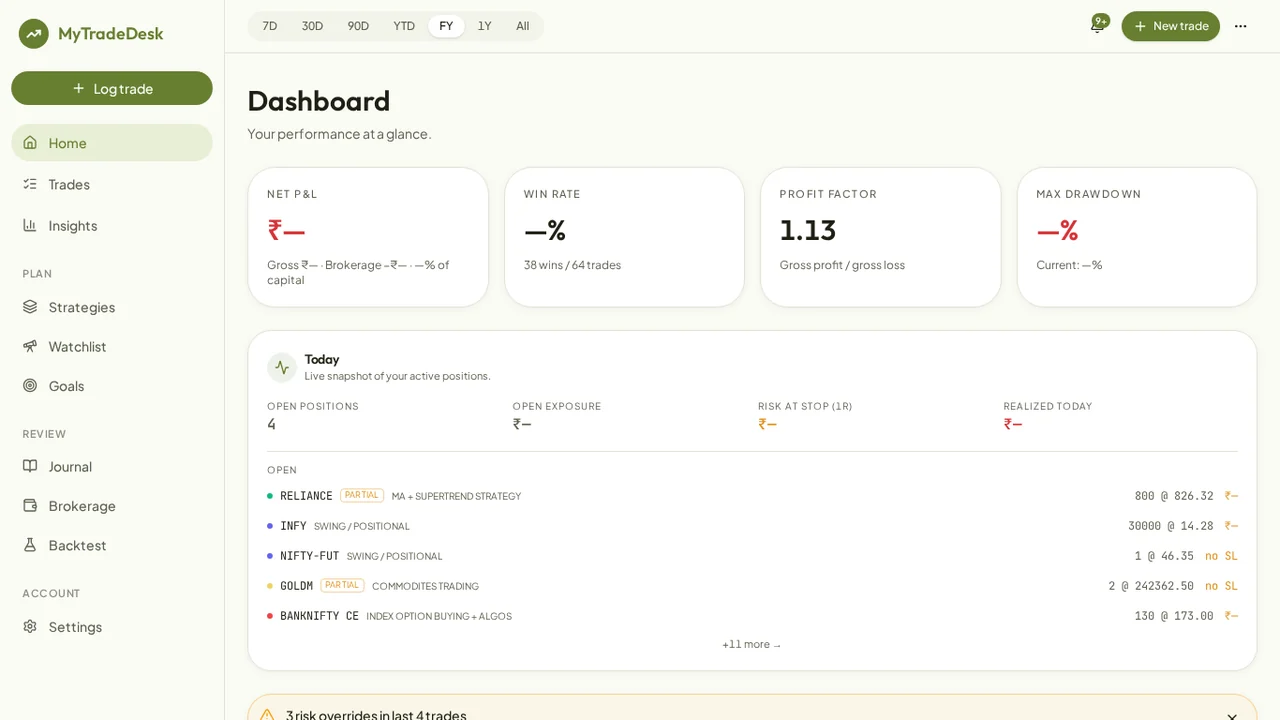
Task: Open the GOLDM position row
Action: (x=752, y=586)
